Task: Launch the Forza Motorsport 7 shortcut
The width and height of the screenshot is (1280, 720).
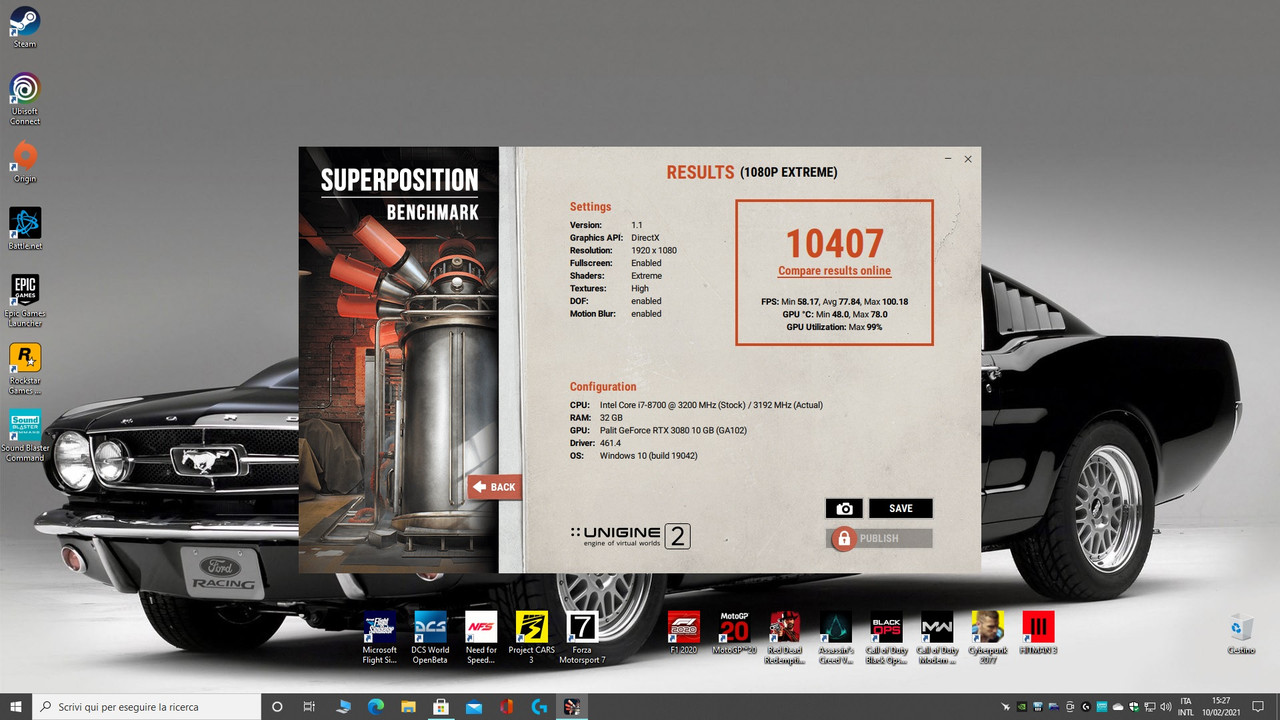Action: (582, 638)
